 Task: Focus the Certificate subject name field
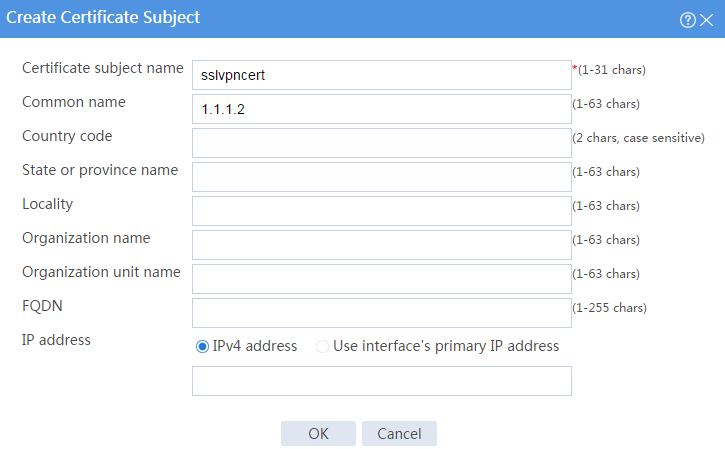point(381,75)
